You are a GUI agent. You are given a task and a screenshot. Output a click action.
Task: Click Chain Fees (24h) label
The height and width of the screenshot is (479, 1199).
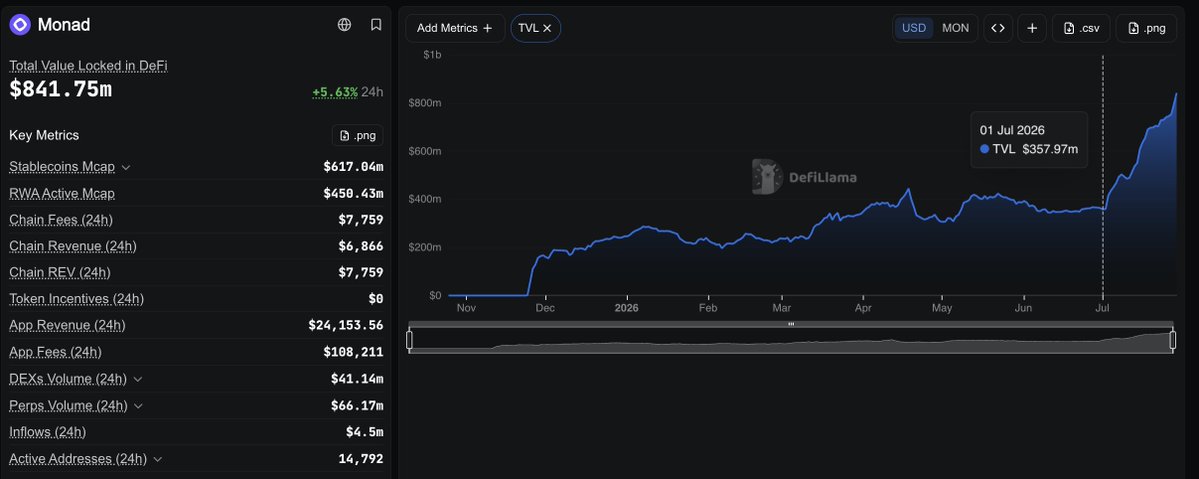(x=61, y=220)
